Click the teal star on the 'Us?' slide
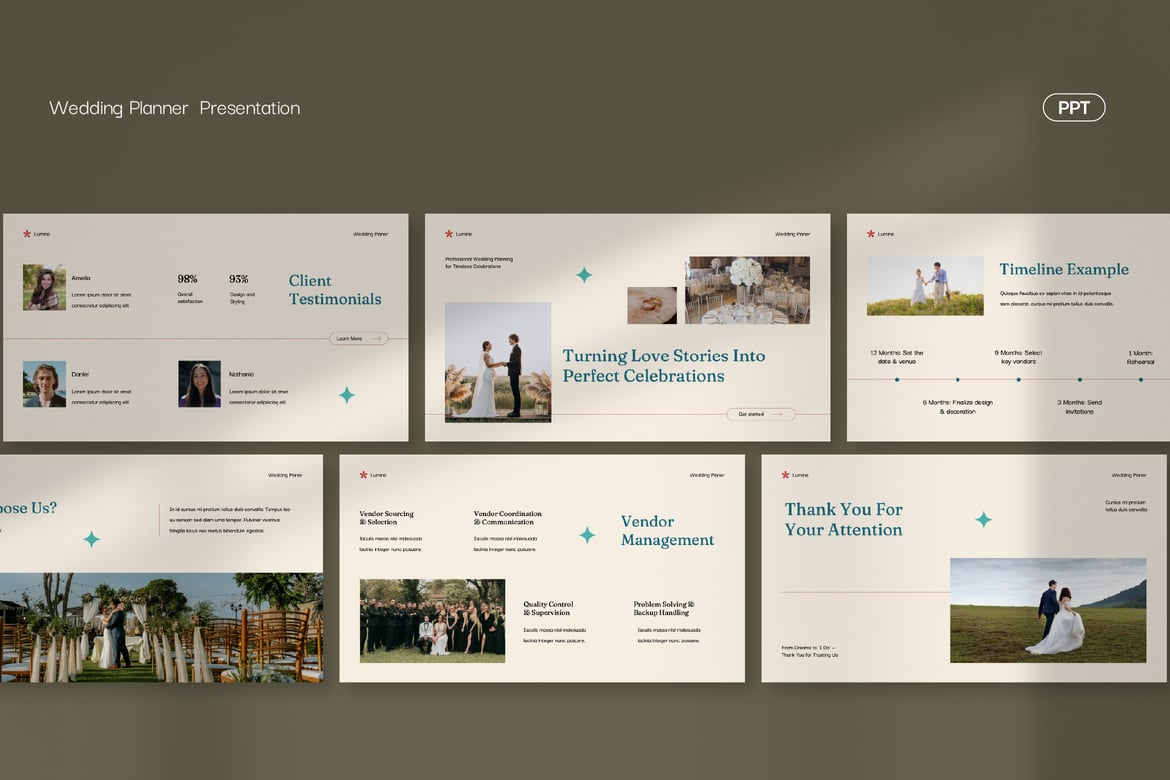Viewport: 1170px width, 780px height. coord(92,539)
